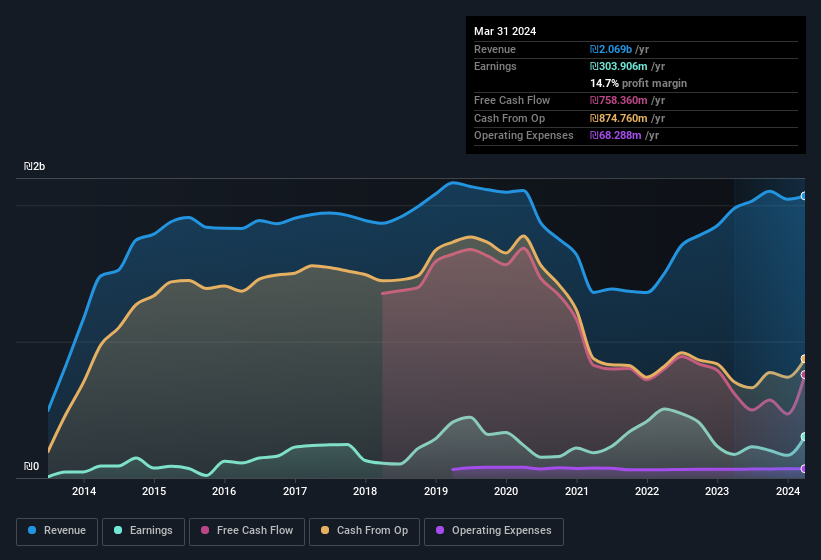Toggle the Operating Expenses legend button
This screenshot has width=821, height=560.
pos(494,532)
